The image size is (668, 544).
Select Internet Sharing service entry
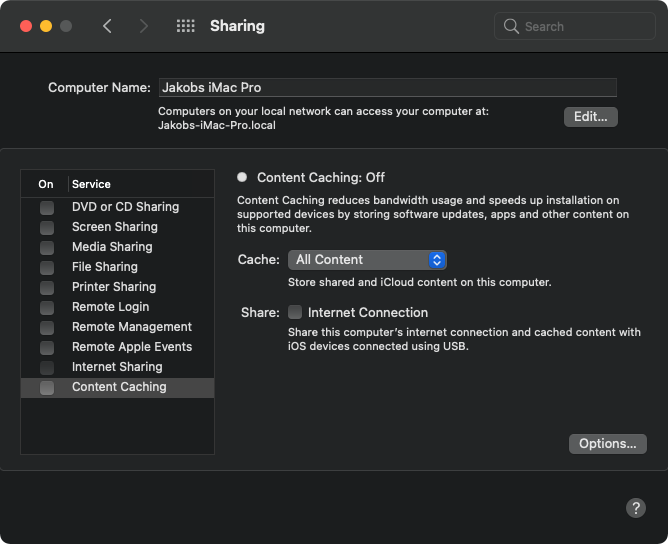click(x=117, y=367)
